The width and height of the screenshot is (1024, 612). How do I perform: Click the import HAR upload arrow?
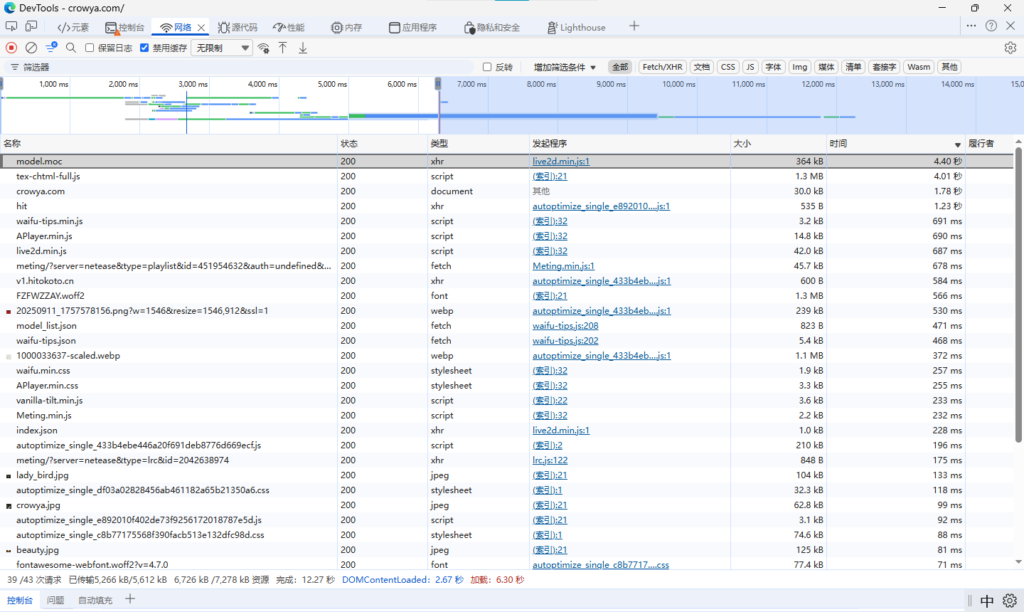pos(283,47)
